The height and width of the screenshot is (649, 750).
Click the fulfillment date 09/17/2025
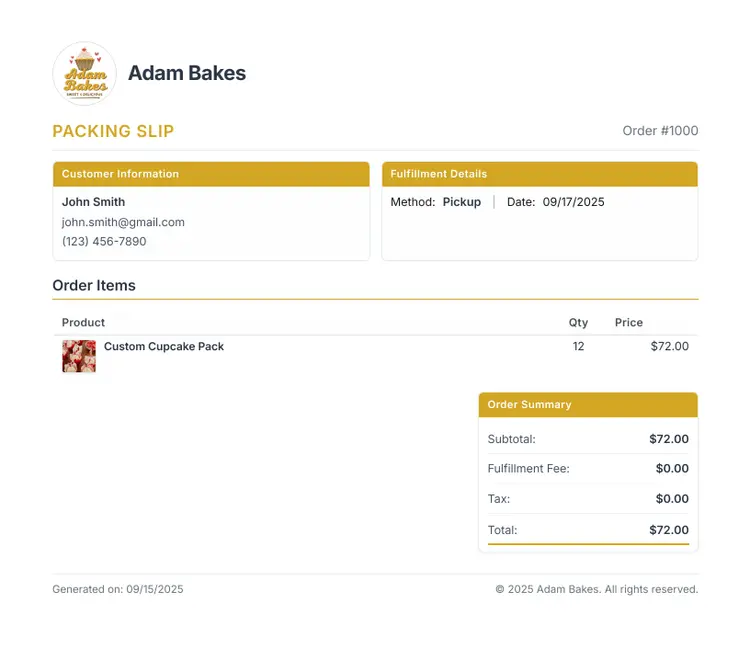coord(574,202)
